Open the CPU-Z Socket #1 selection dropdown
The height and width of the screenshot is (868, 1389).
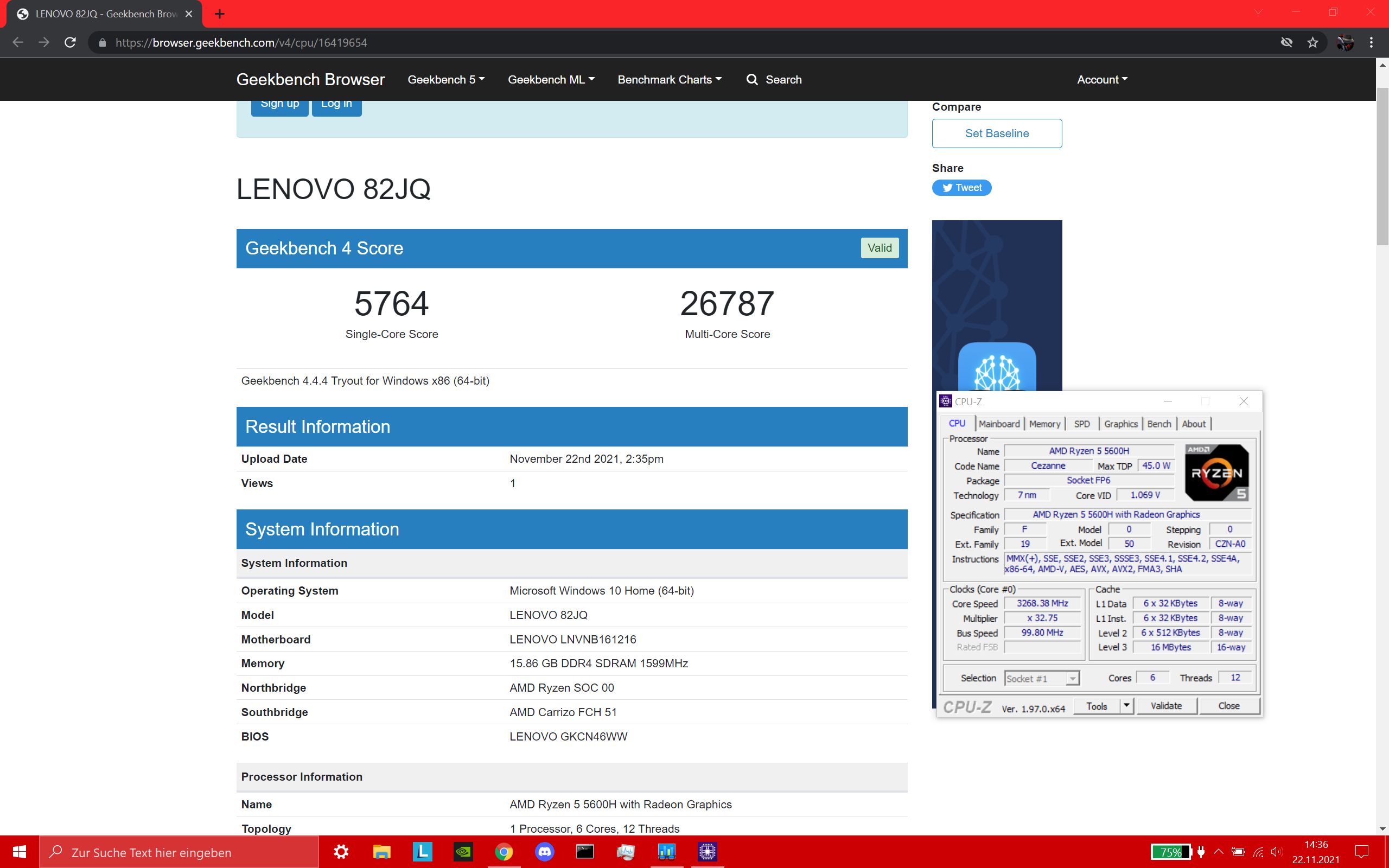pyautogui.click(x=1042, y=679)
